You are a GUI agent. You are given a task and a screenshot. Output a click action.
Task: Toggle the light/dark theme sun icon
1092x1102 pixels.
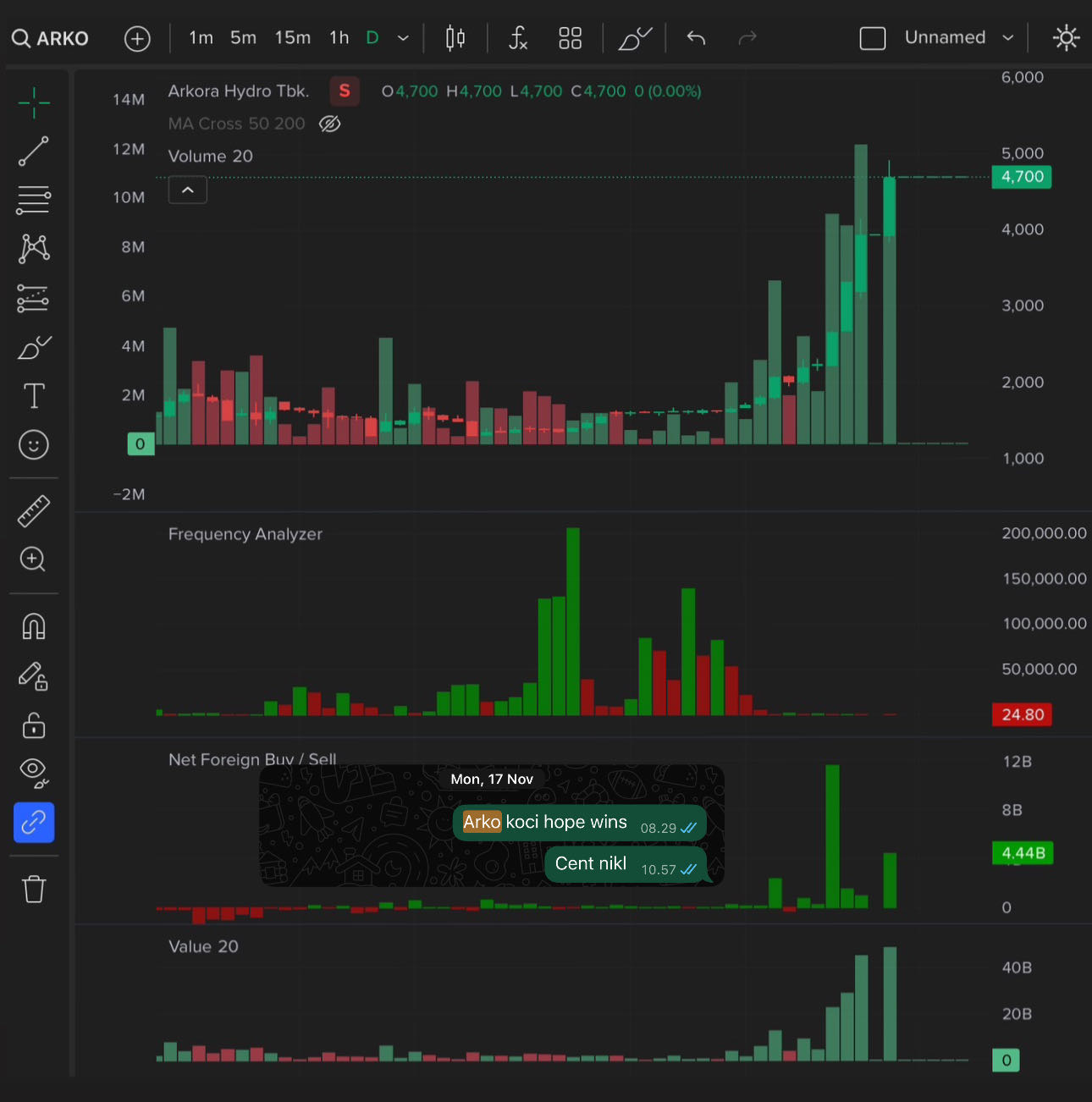point(1066,38)
